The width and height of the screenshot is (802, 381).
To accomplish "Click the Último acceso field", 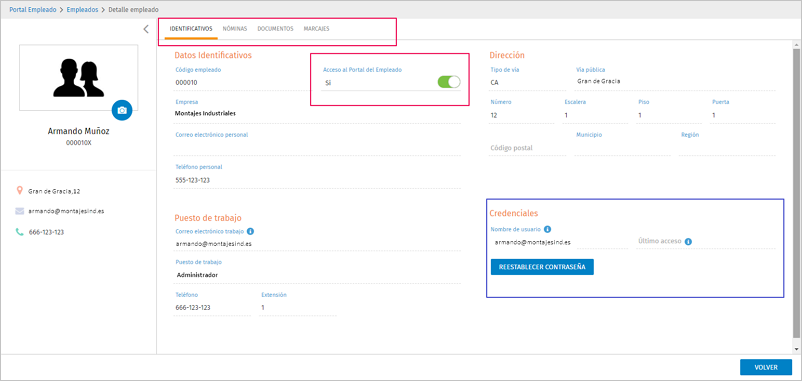I will tap(706, 242).
